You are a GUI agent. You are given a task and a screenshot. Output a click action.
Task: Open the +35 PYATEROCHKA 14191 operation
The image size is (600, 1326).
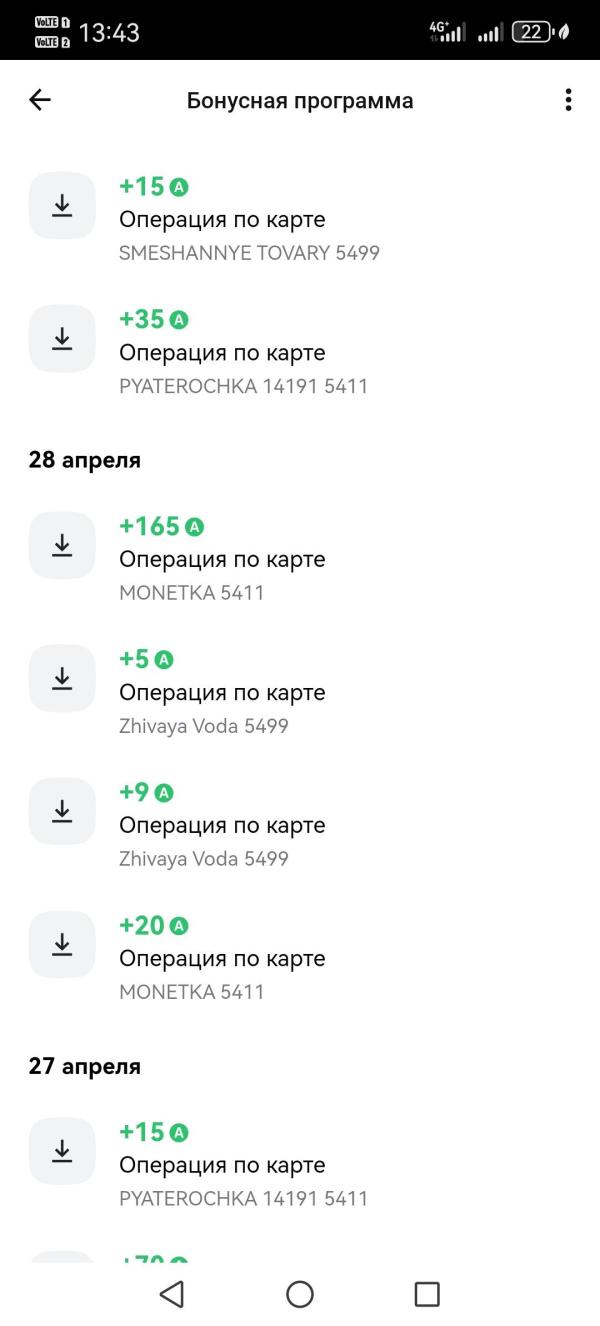(300, 352)
